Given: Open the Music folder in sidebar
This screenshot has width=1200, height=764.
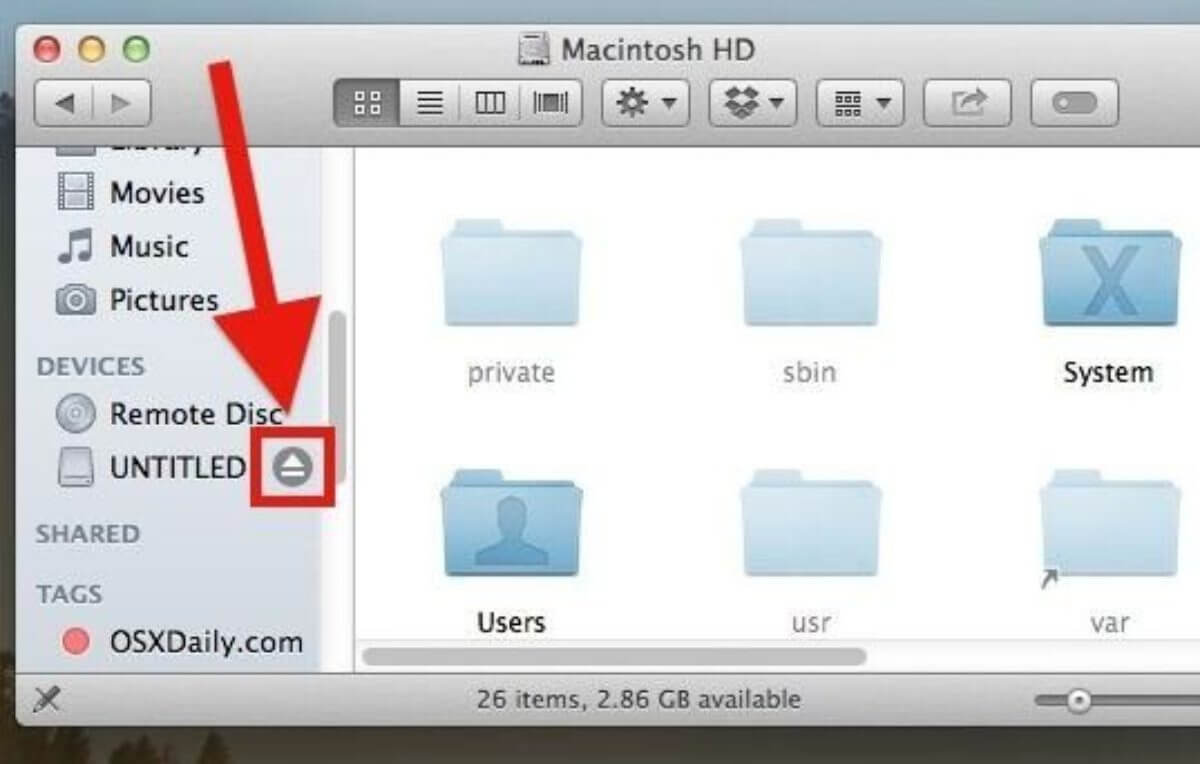Looking at the screenshot, I should (150, 247).
